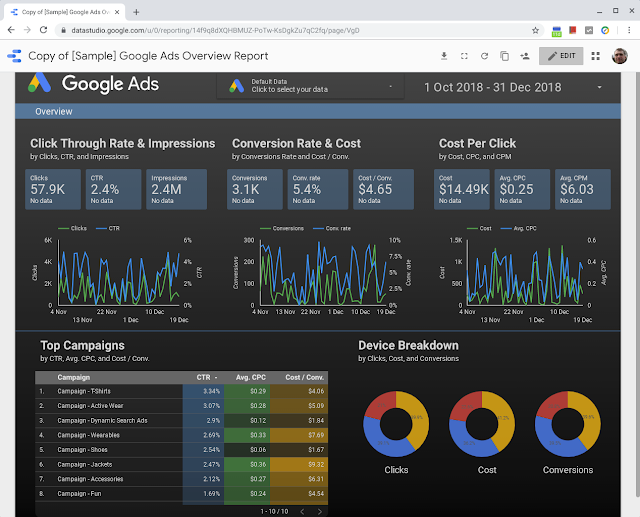The image size is (640, 517).
Task: Click the Campaign - Fun row
Action: [181, 494]
